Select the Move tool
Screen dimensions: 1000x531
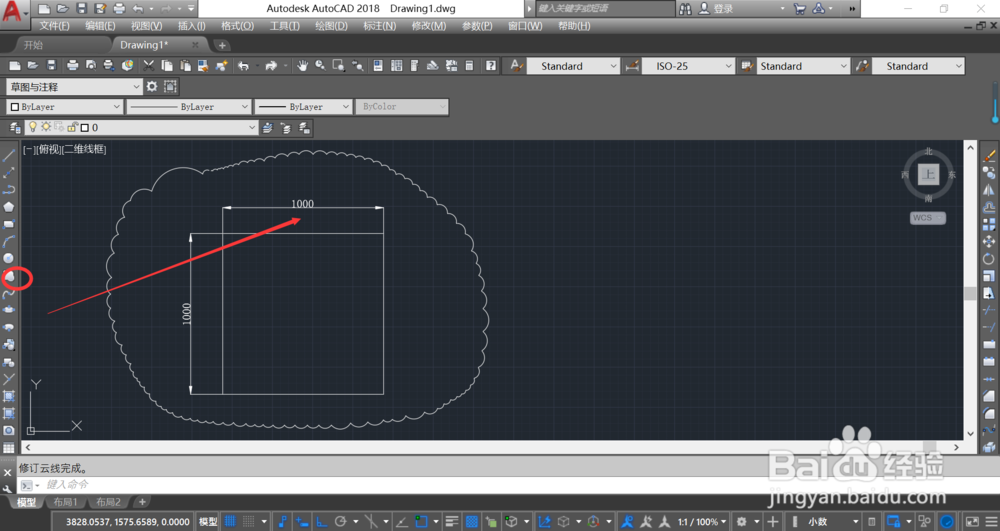(x=989, y=241)
